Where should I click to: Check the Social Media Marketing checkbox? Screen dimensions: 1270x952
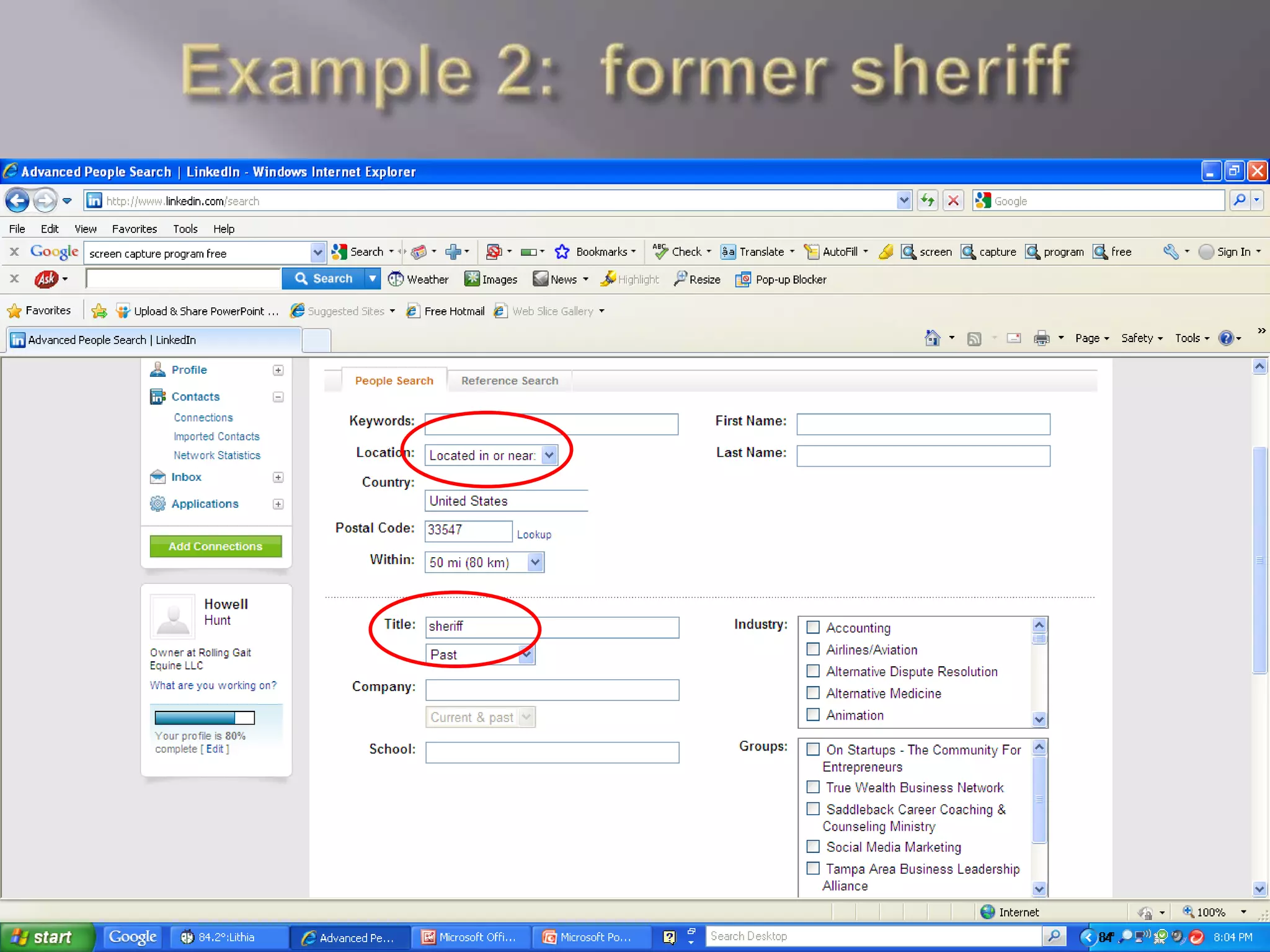(x=813, y=846)
